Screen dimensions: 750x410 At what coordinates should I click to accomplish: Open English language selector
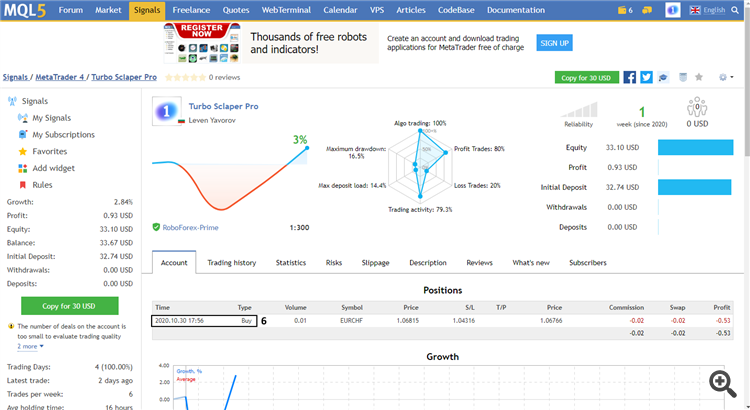tap(707, 10)
